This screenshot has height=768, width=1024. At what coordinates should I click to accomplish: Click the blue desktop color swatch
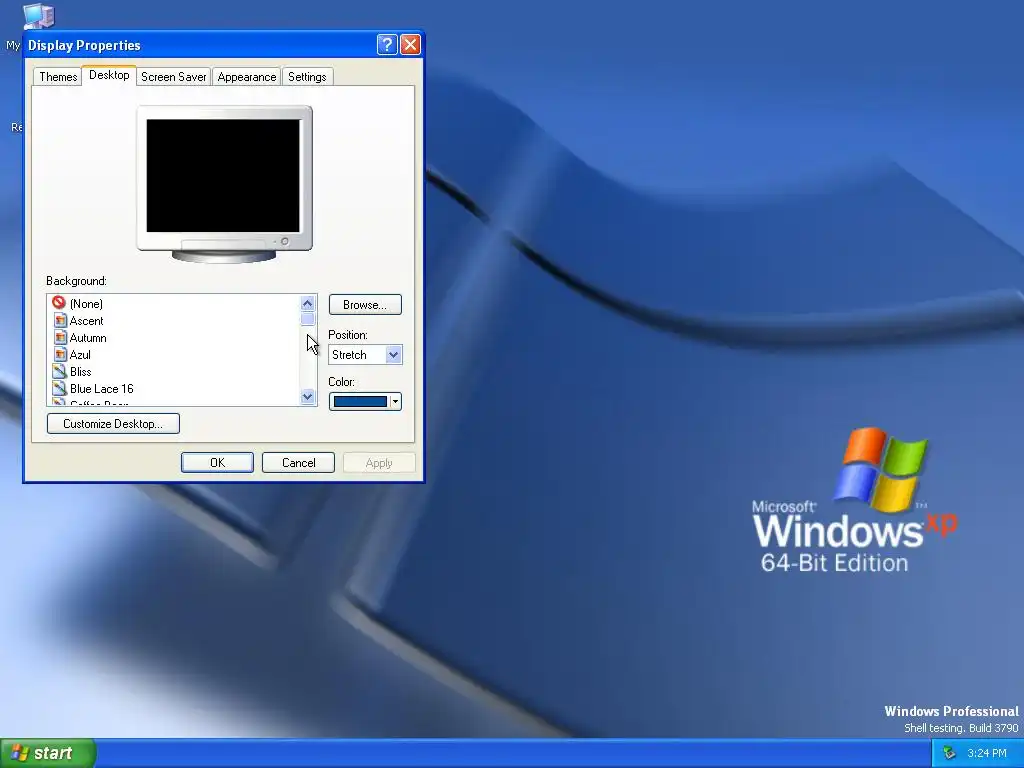(x=360, y=402)
